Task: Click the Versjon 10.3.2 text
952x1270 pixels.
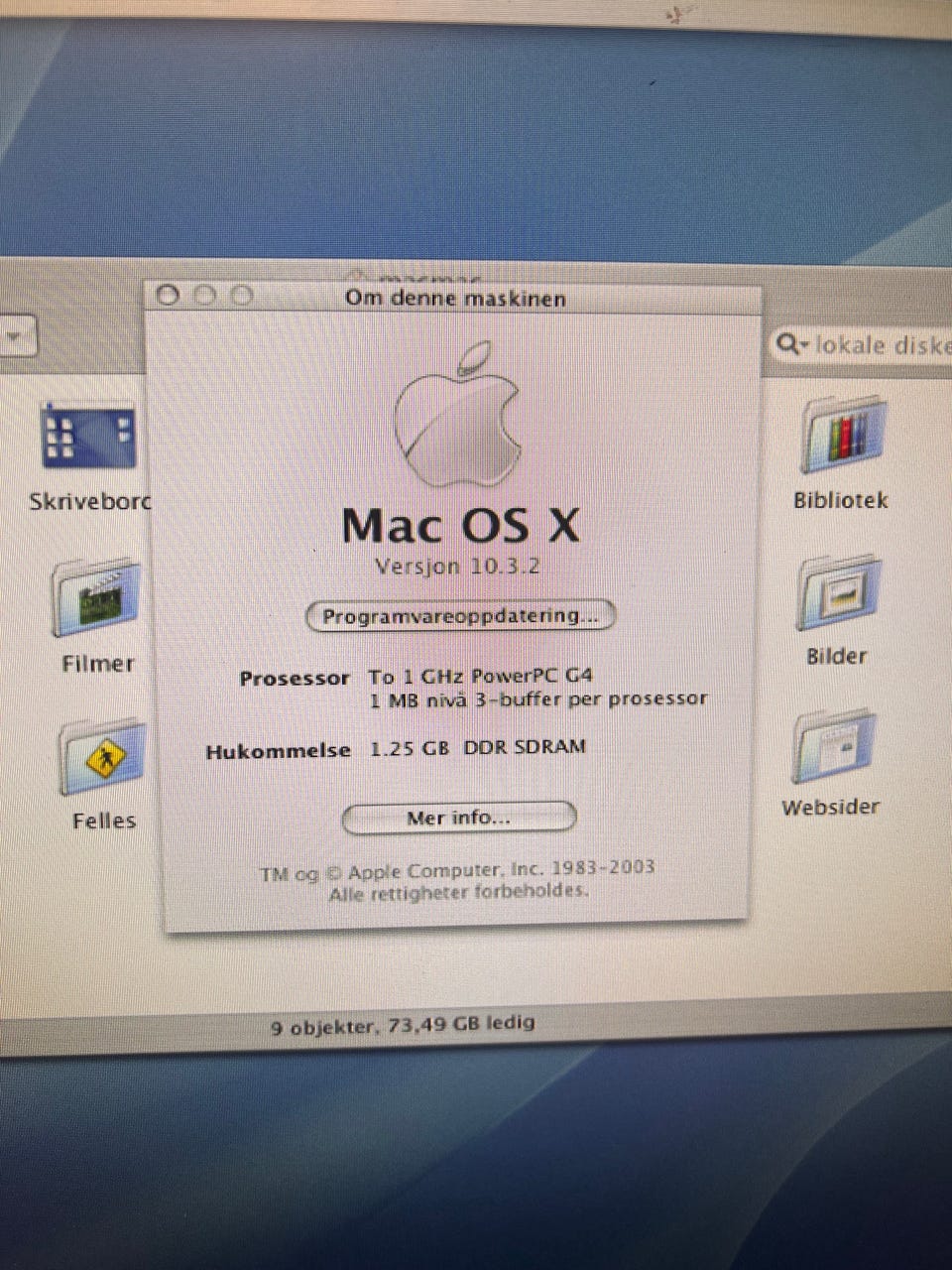Action: click(457, 568)
